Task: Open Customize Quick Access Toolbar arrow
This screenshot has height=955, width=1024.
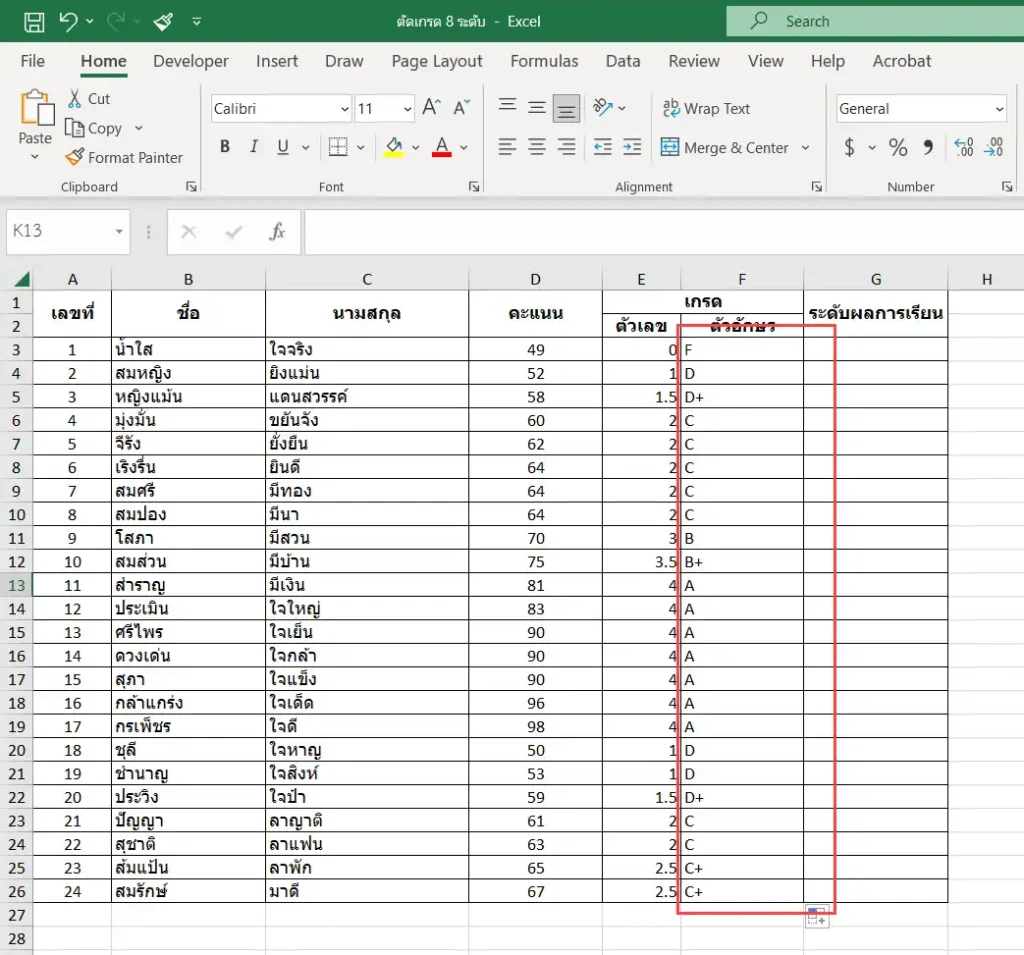Action: 197,22
